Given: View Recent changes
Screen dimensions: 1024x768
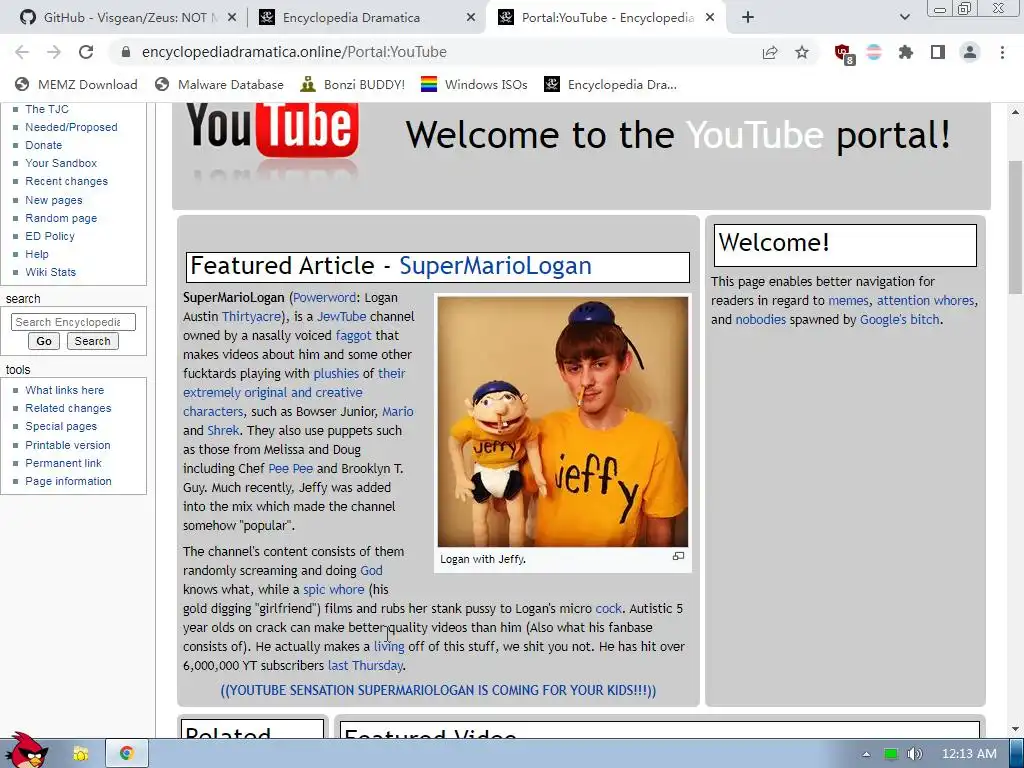Looking at the screenshot, I should (x=66, y=182).
